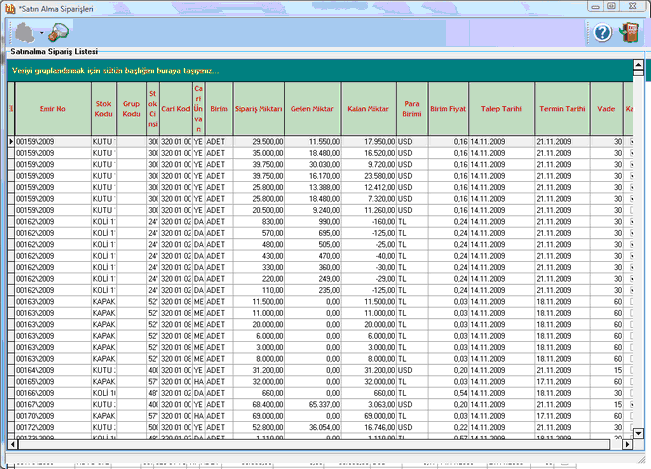Click the vertical scrollbar down arrow
The height and width of the screenshot is (469, 651).
click(638, 434)
